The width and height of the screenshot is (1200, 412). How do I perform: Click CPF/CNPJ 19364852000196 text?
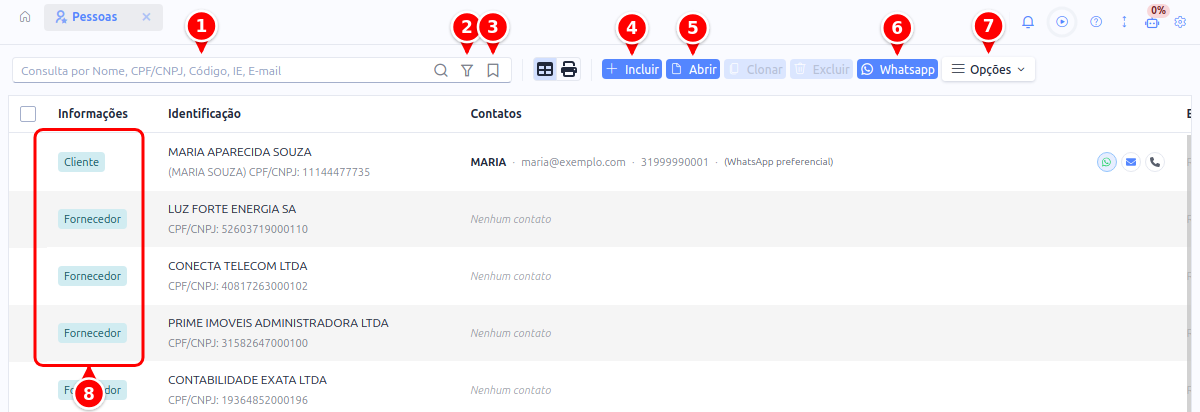click(238, 400)
